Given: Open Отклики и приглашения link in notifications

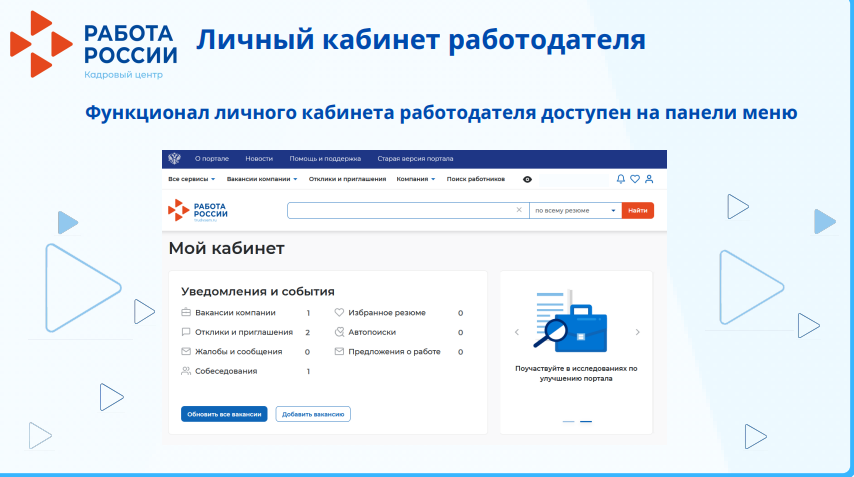Looking at the screenshot, I should (244, 332).
